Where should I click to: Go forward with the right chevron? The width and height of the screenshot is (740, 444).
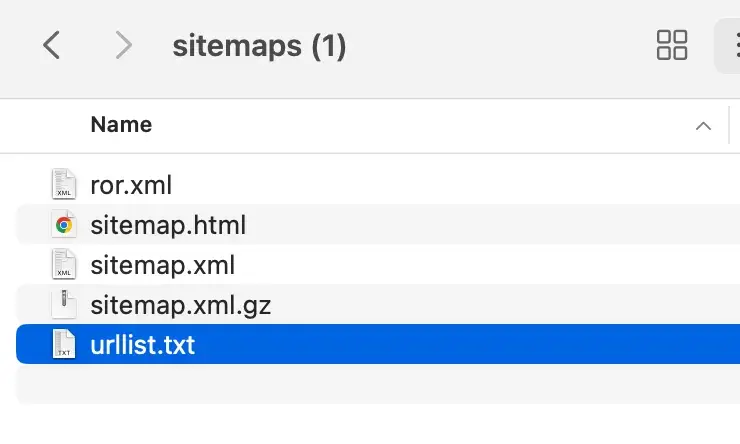(x=124, y=45)
